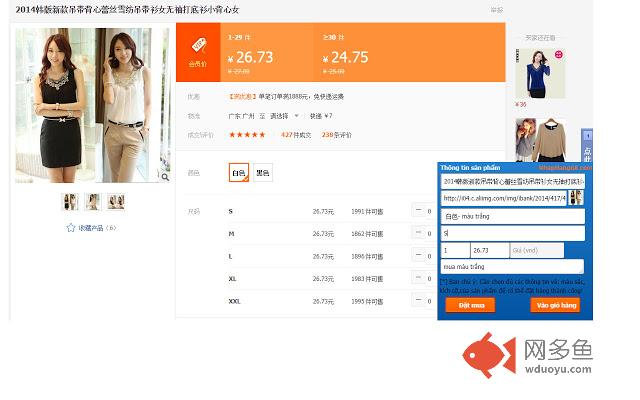Choose the 黑色 color option
Viewport: 640px width, 400px height.
262,173
